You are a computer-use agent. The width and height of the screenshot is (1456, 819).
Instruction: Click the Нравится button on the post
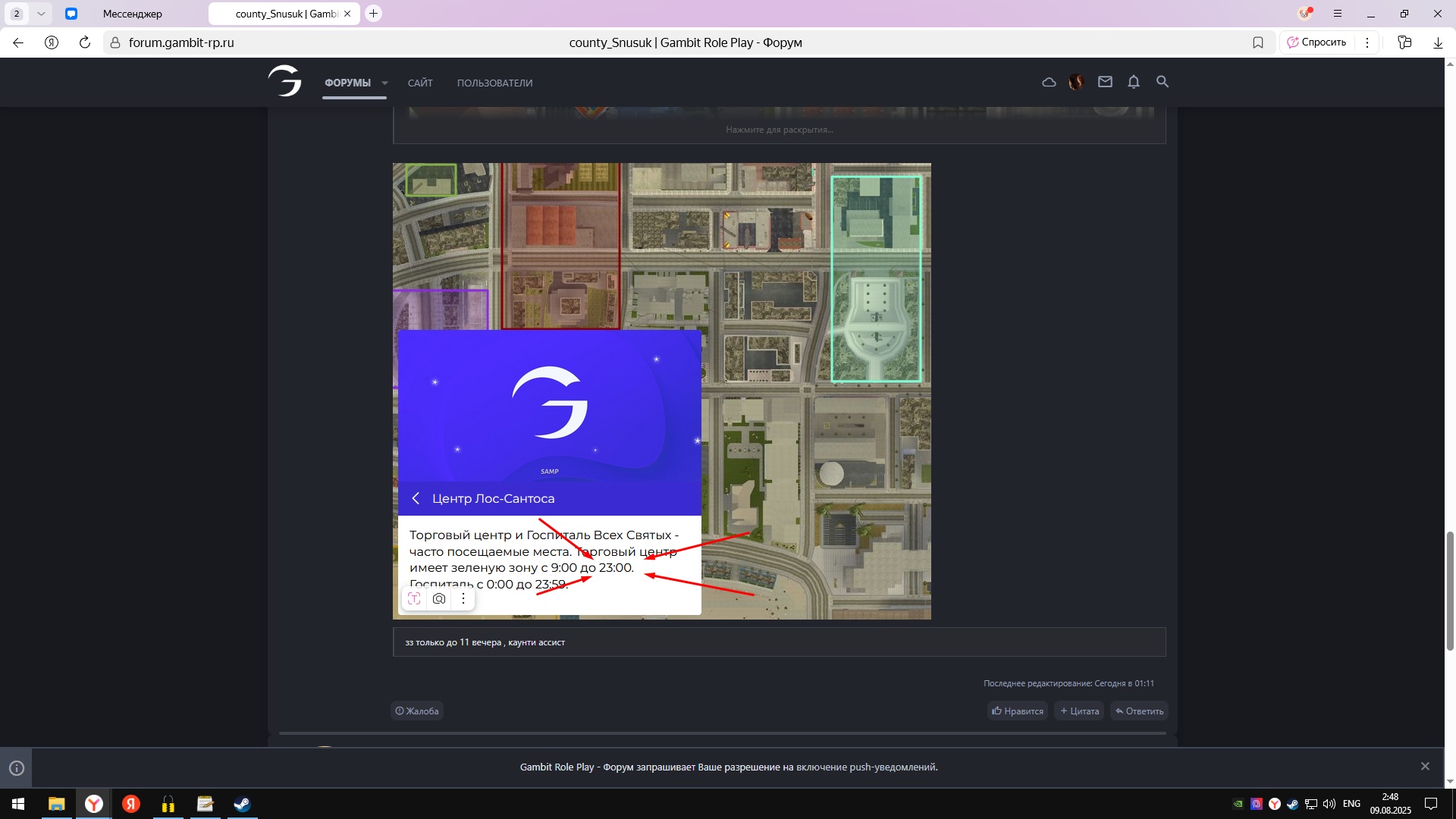[1018, 711]
